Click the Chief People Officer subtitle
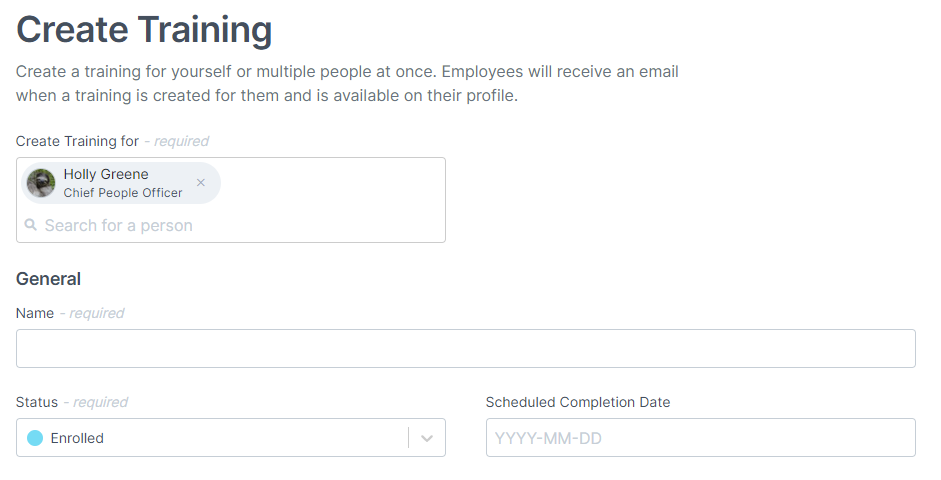Image resolution: width=941 pixels, height=480 pixels. pos(123,193)
